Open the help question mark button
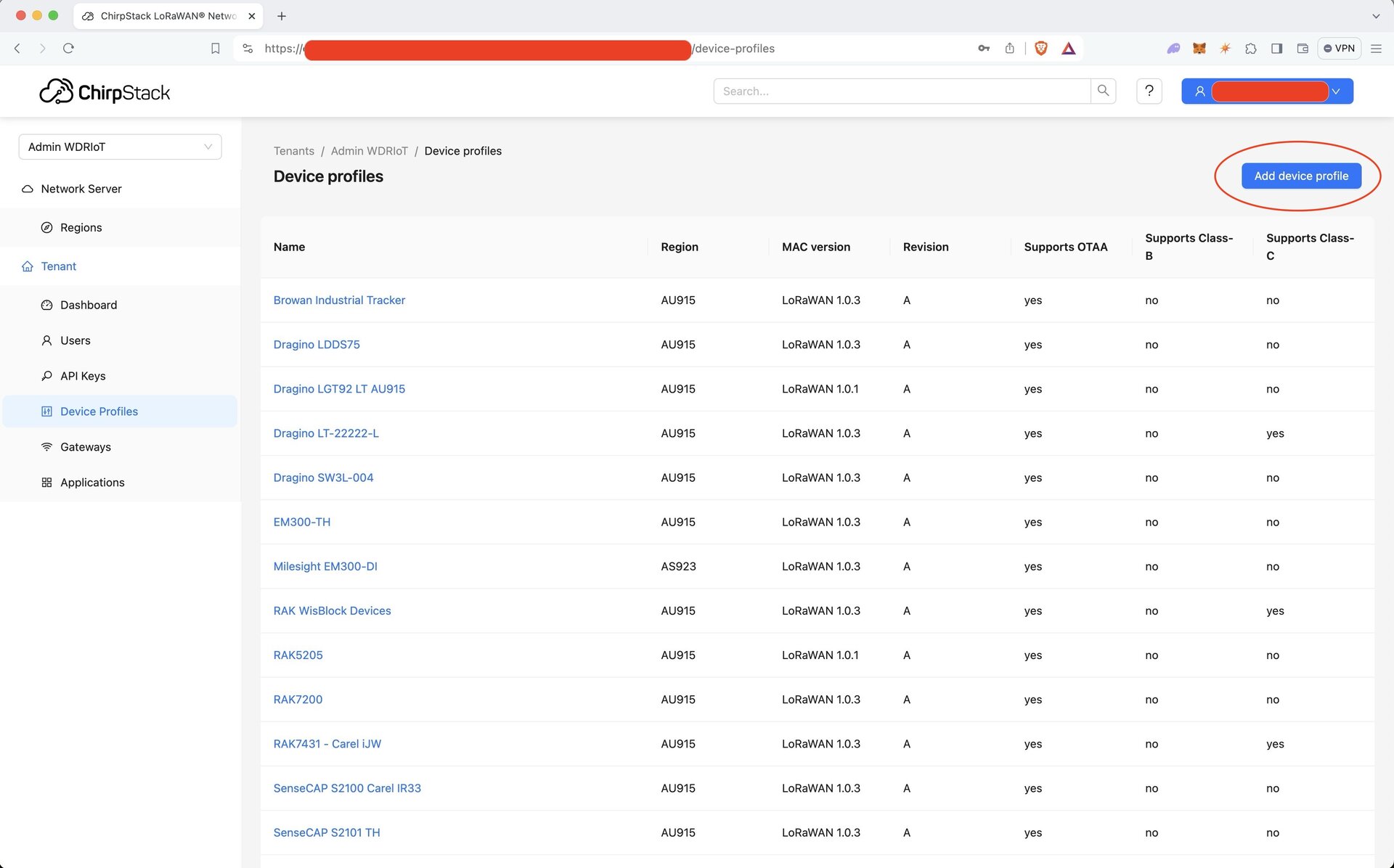 click(x=1149, y=91)
